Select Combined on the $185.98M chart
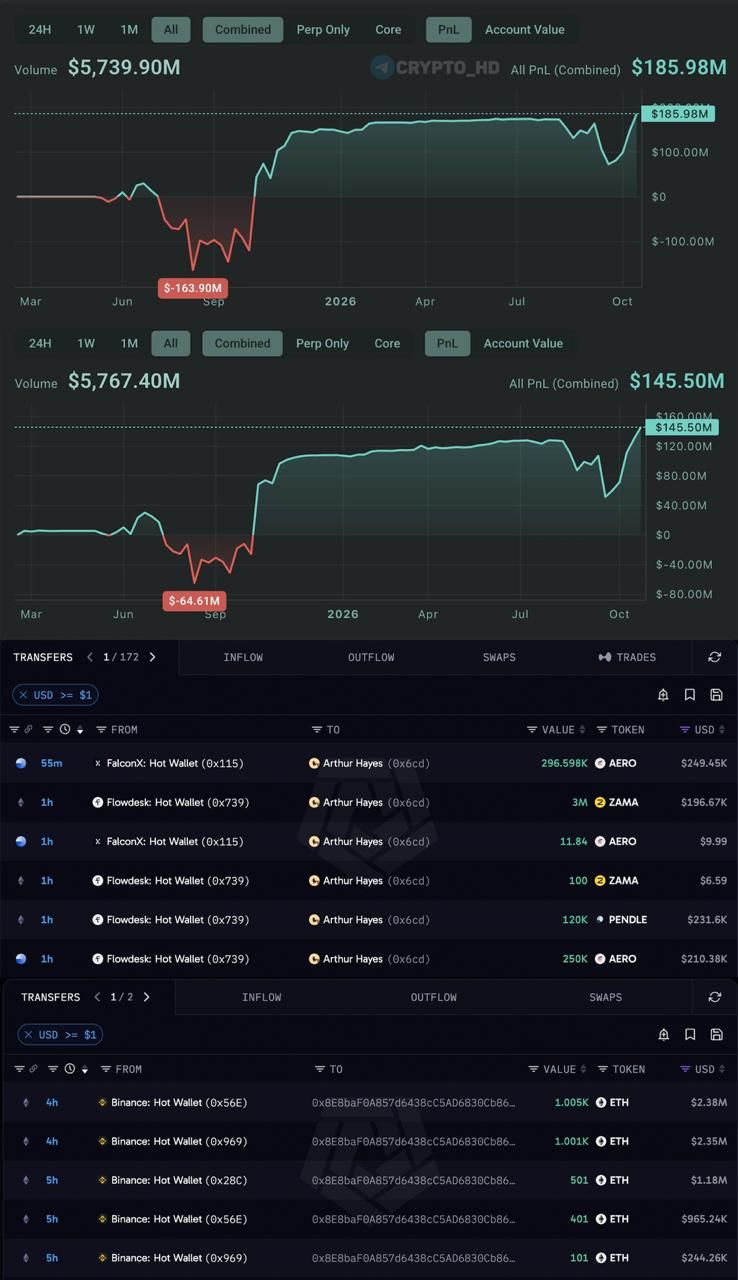738x1280 pixels. 243,29
